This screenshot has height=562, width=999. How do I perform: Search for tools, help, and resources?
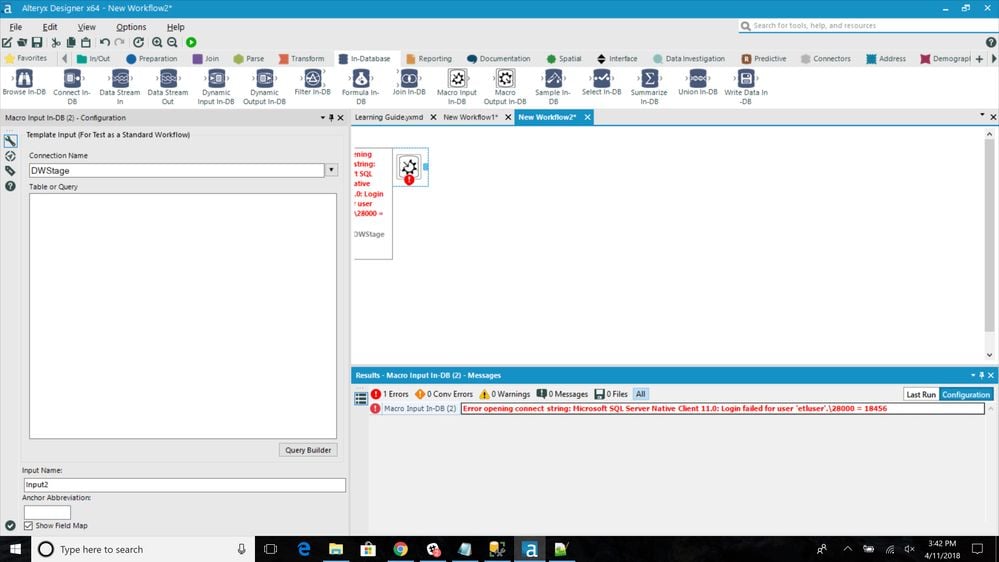pos(868,25)
